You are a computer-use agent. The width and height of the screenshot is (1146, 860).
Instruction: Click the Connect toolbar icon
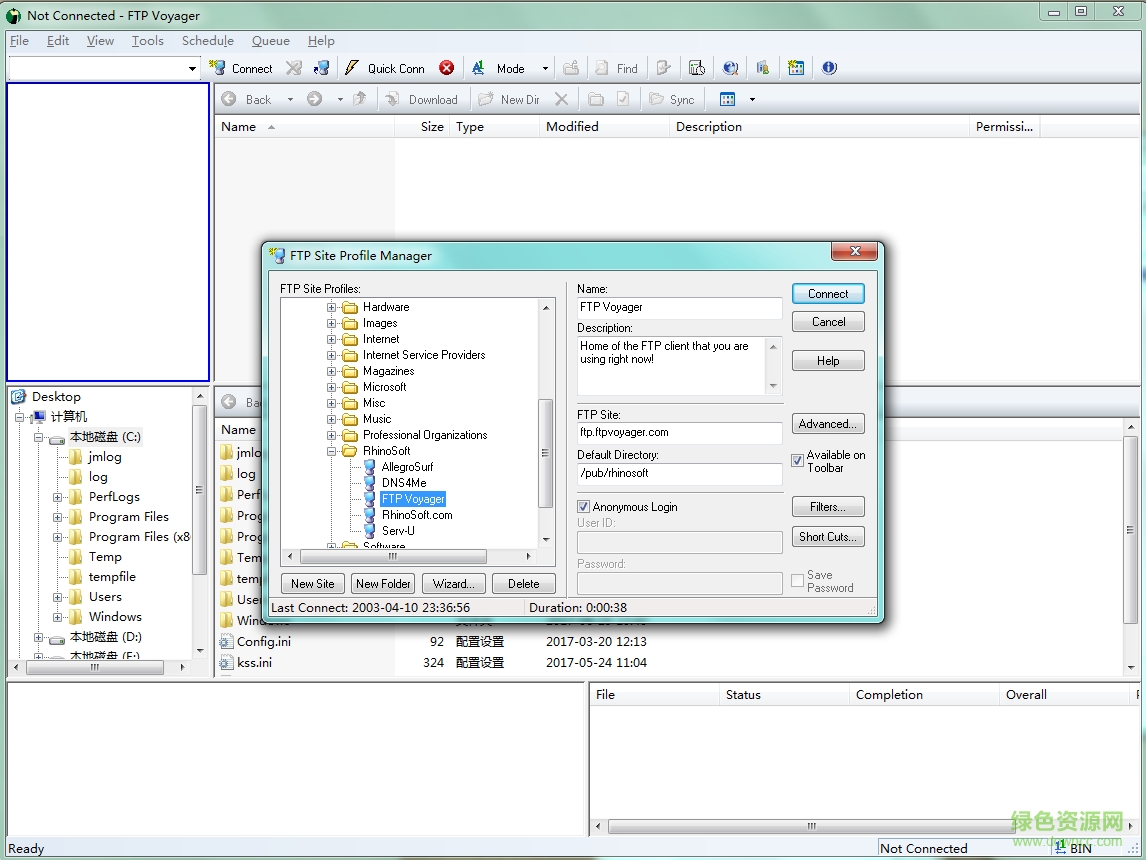[218, 68]
